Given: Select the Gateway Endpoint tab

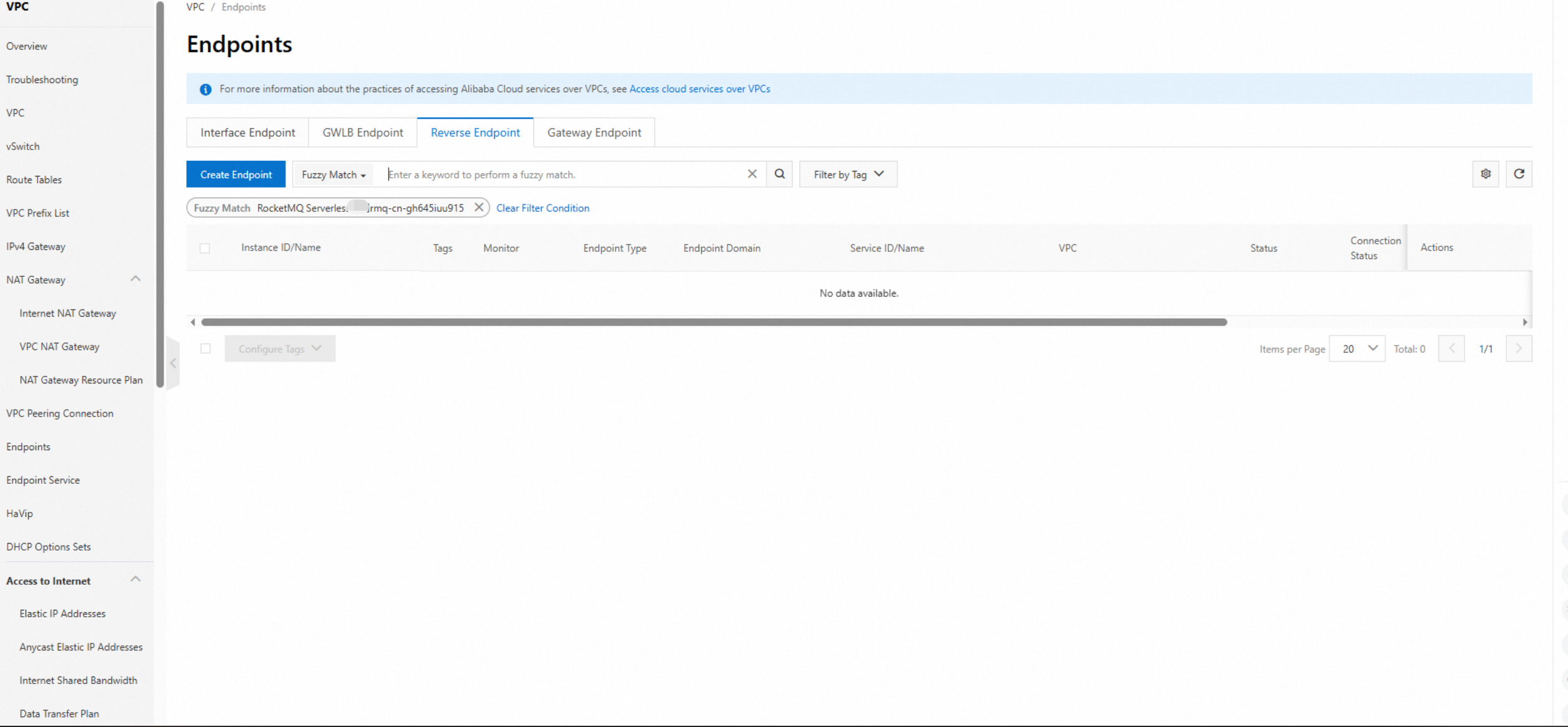Looking at the screenshot, I should tap(593, 132).
